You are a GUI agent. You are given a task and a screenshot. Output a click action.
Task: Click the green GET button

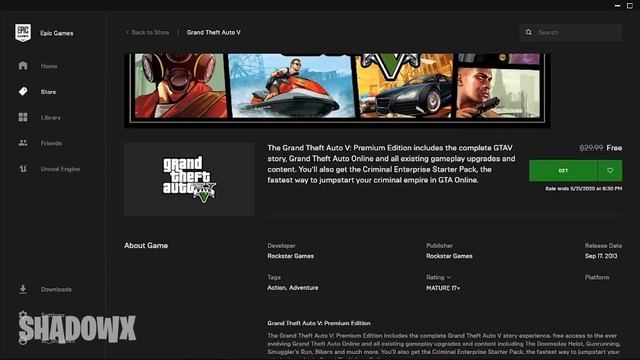coord(563,171)
